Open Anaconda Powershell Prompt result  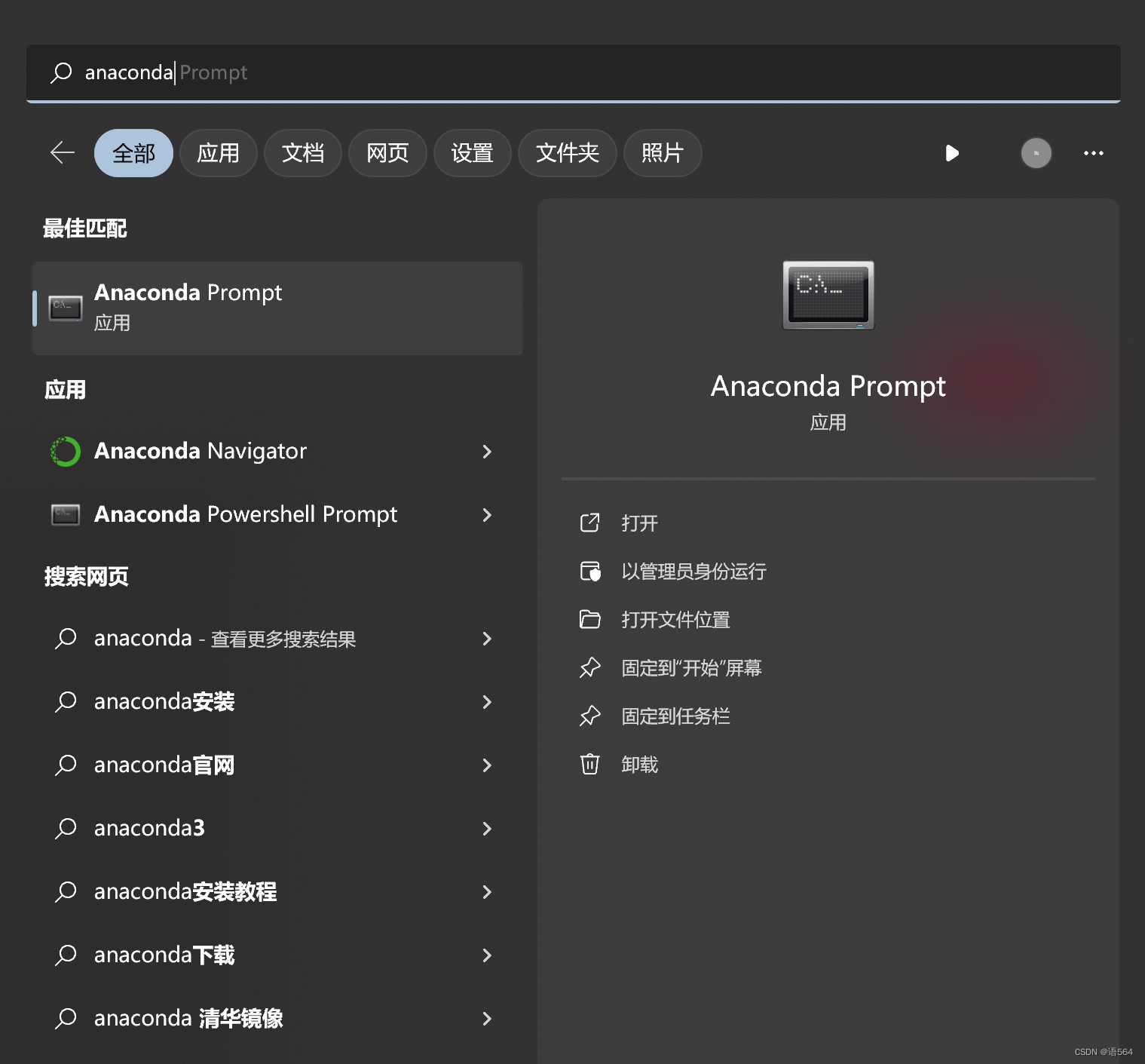click(x=277, y=515)
